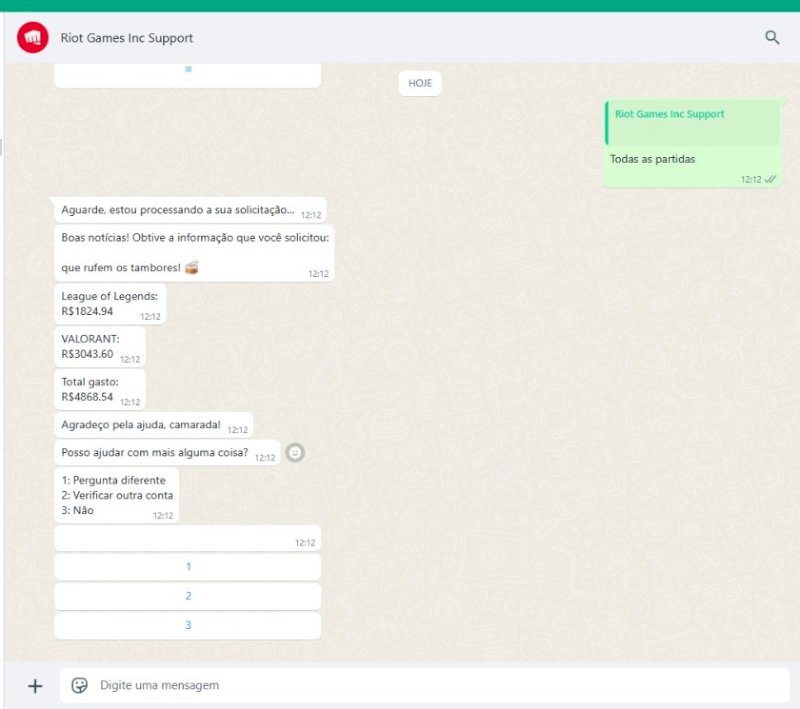Select the 'Todas as partidas' sent message
Image resolution: width=800 pixels, height=709 pixels.
point(692,143)
